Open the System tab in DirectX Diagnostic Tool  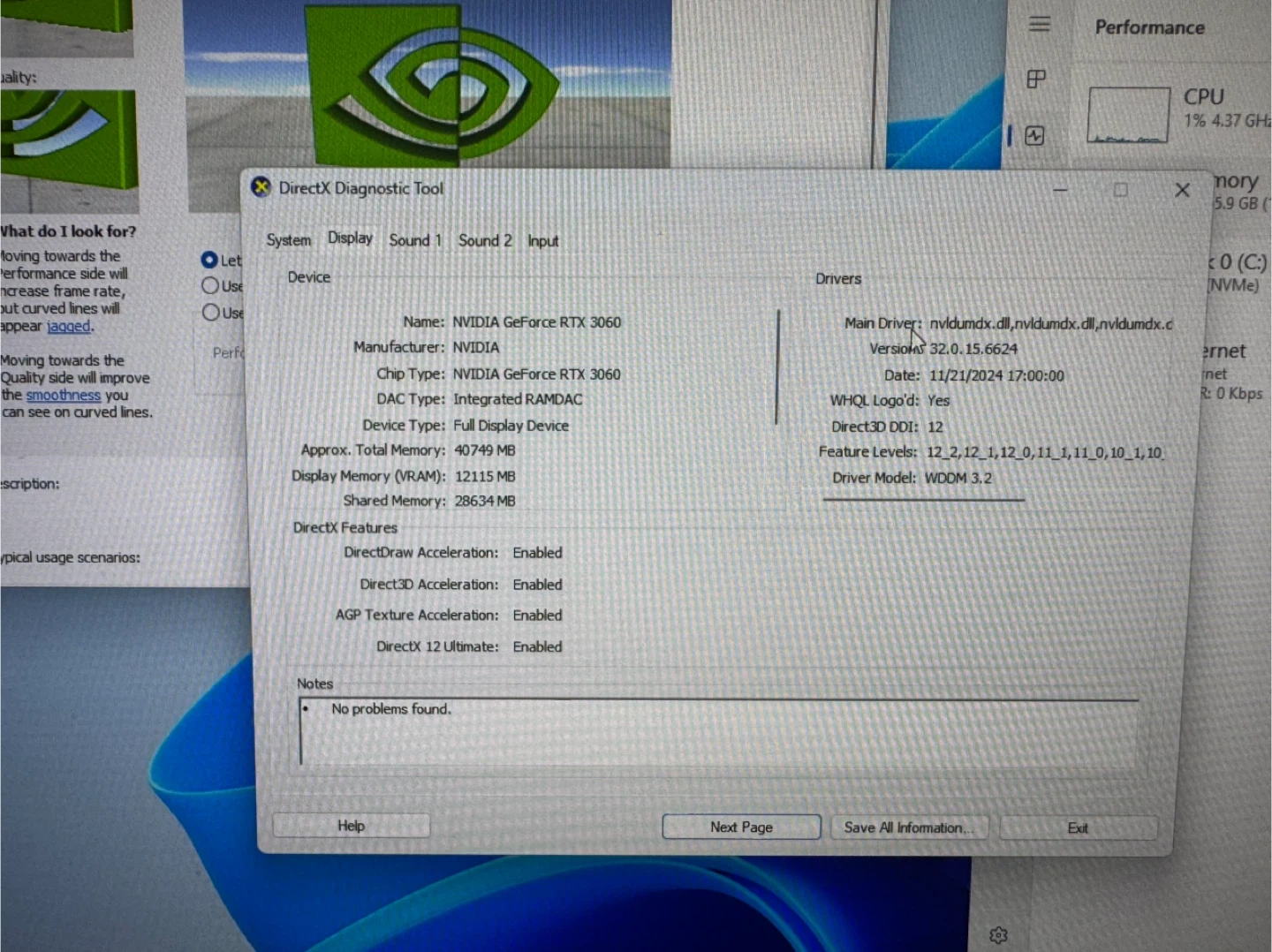(289, 240)
